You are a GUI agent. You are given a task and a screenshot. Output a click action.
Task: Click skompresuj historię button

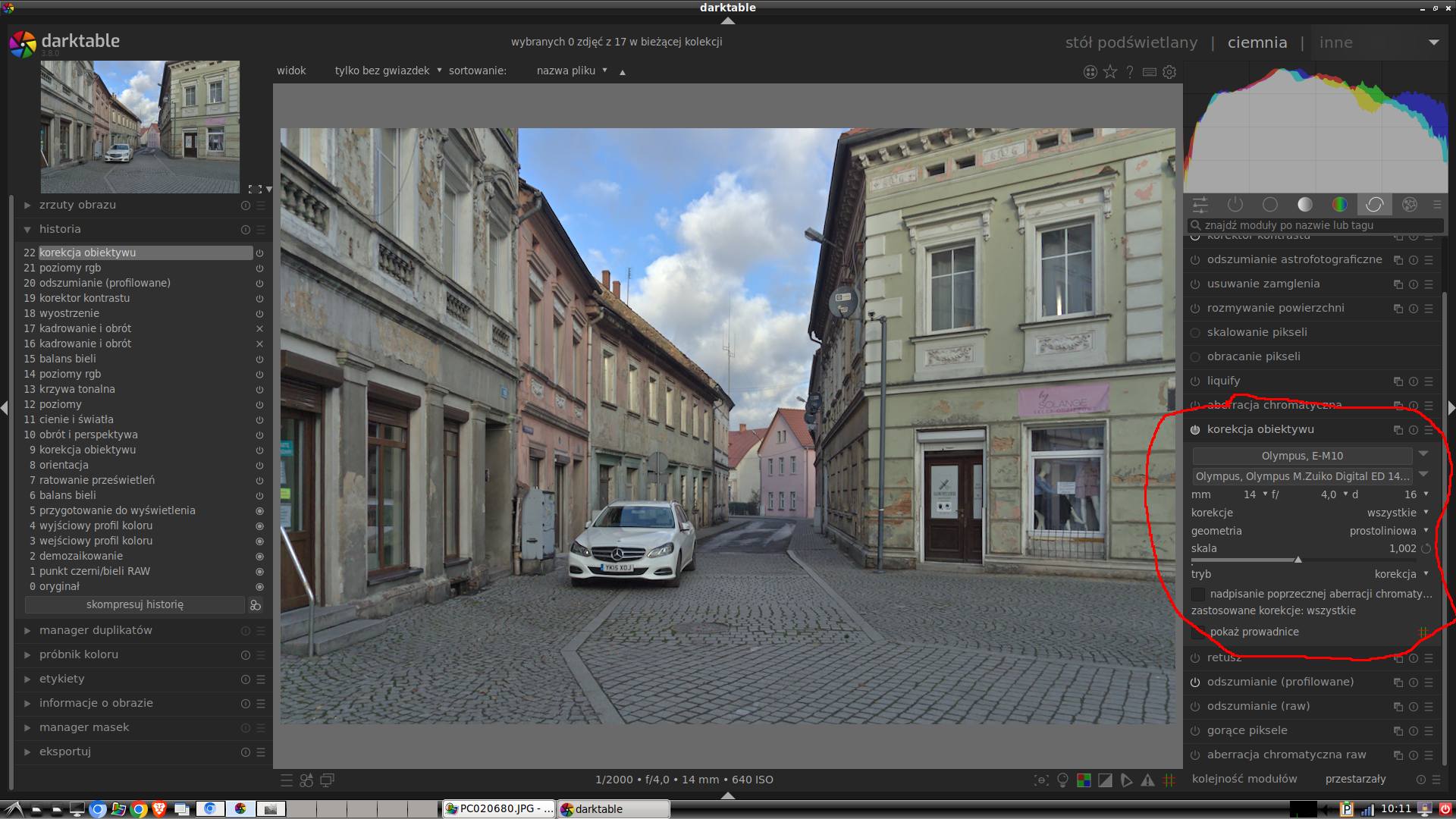pyautogui.click(x=134, y=605)
